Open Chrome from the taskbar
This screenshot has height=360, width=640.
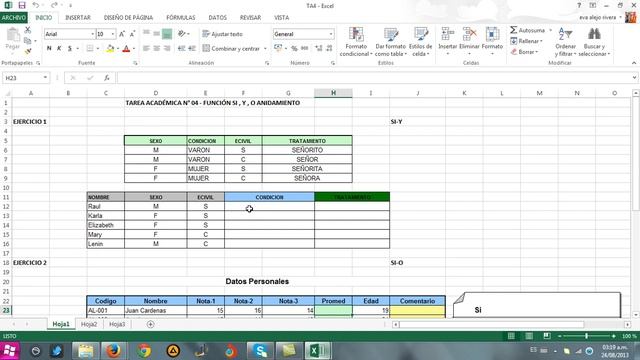coord(144,351)
